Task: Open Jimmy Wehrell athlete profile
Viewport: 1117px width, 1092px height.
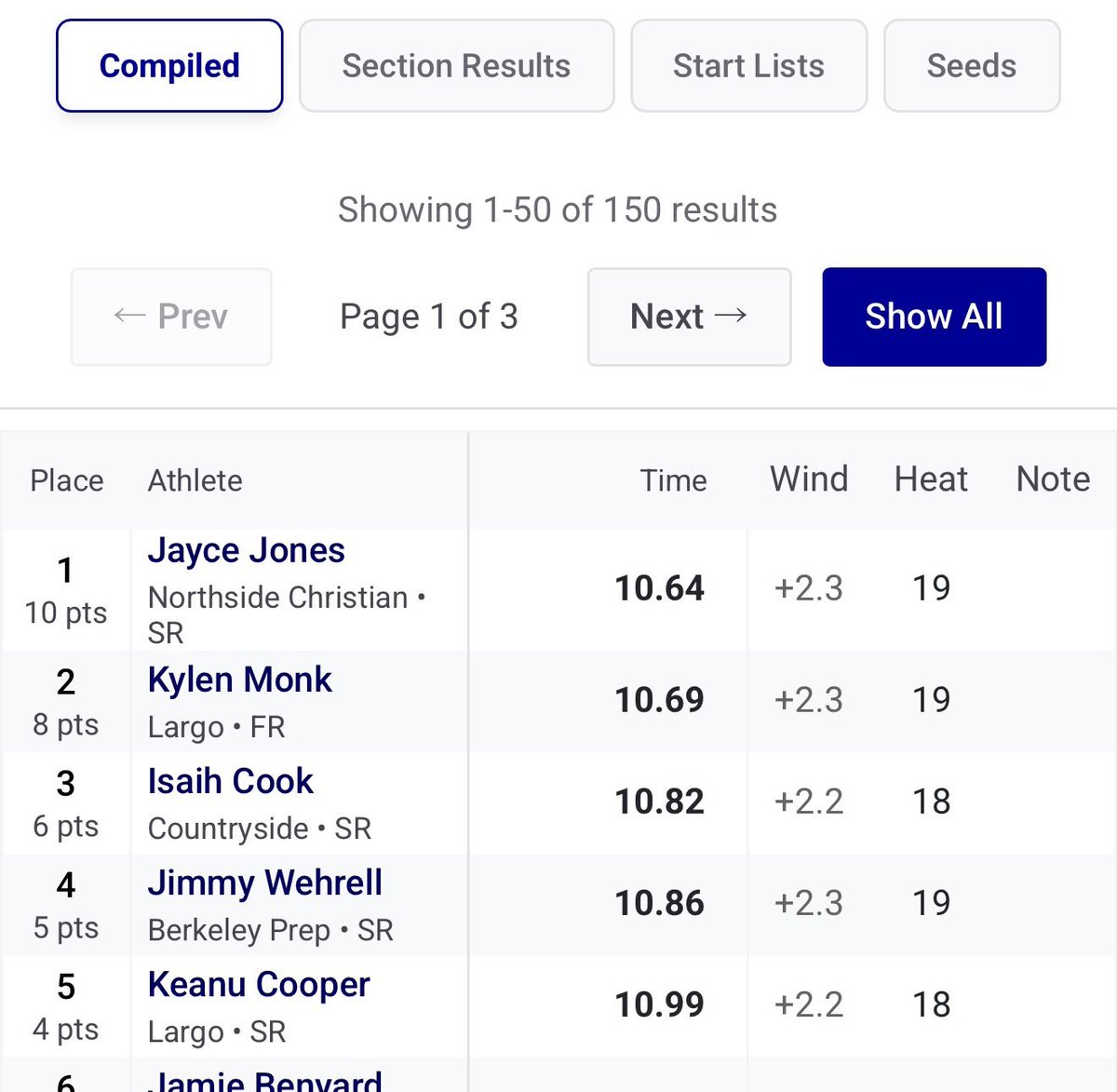Action: coord(265,883)
